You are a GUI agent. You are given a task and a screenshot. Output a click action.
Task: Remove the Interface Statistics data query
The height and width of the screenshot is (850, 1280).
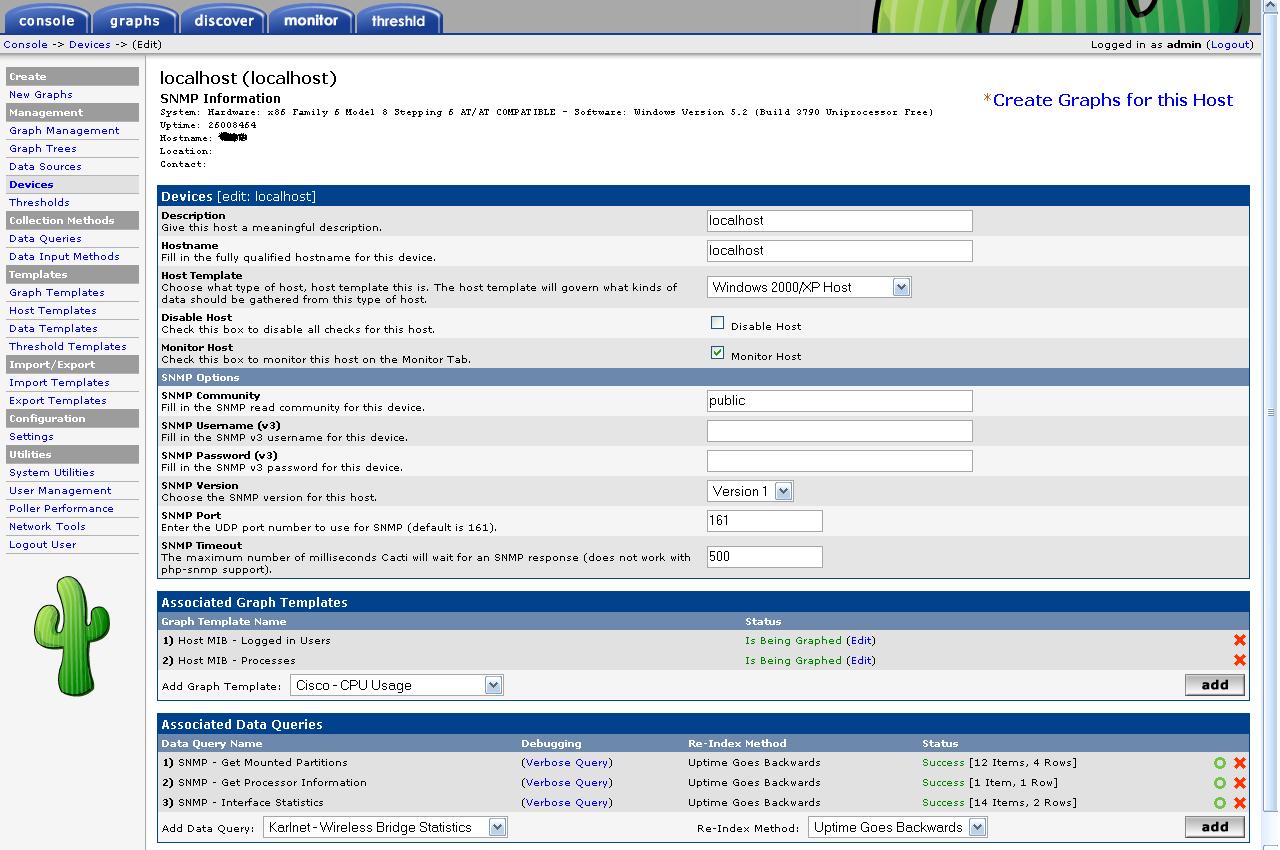(x=1240, y=803)
